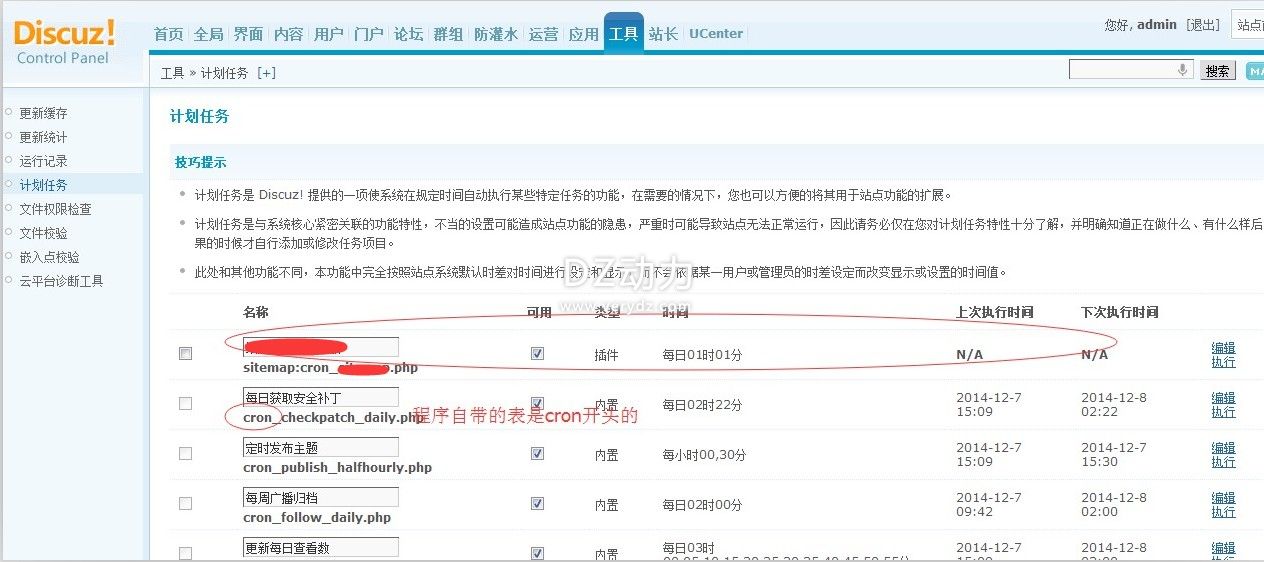Viewport: 1264px width, 562px height.
Task: Tick the selection checkbox for 定时发布主题 row
Action: (185, 454)
